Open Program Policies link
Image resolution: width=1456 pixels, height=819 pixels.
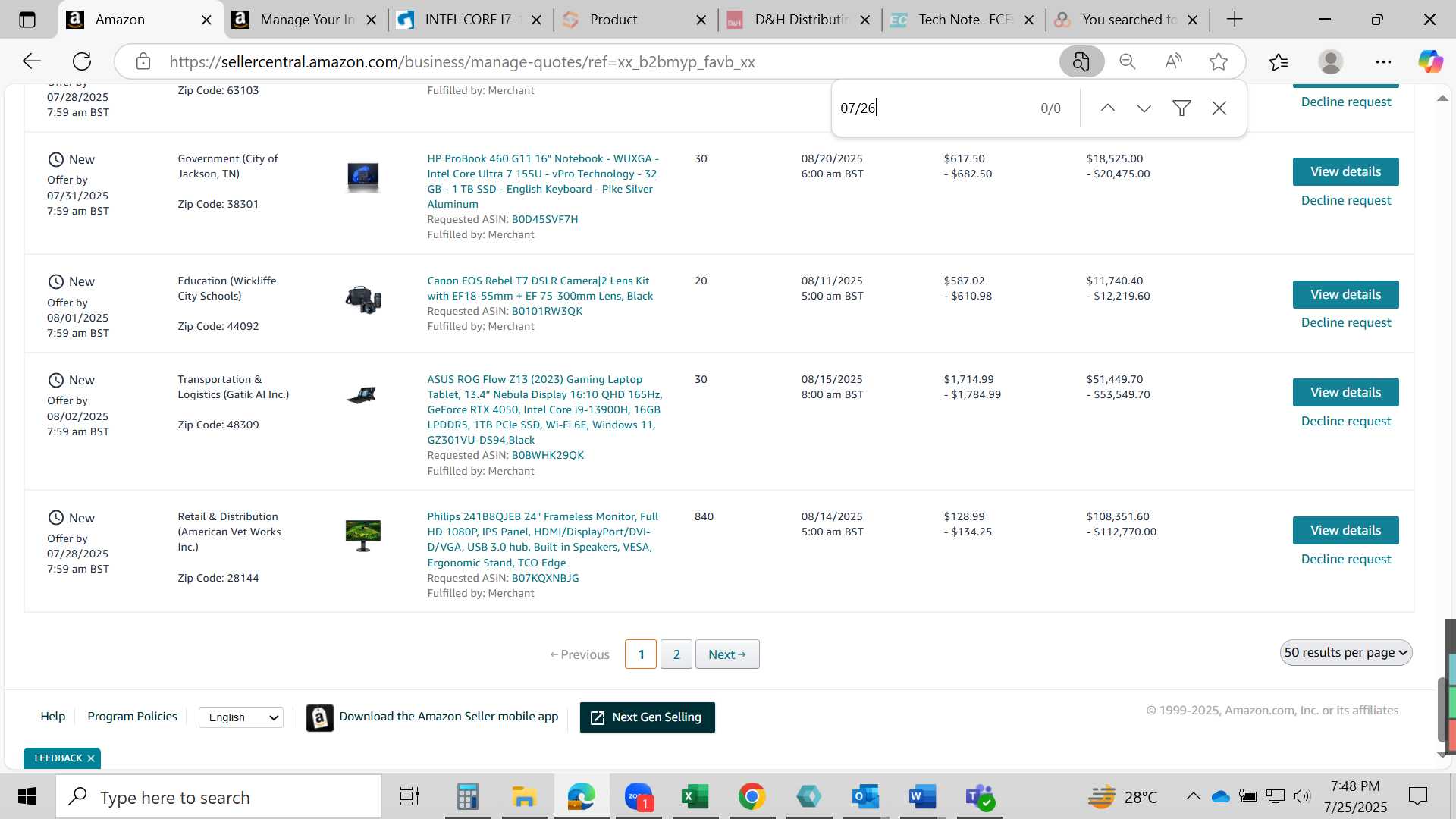point(132,717)
